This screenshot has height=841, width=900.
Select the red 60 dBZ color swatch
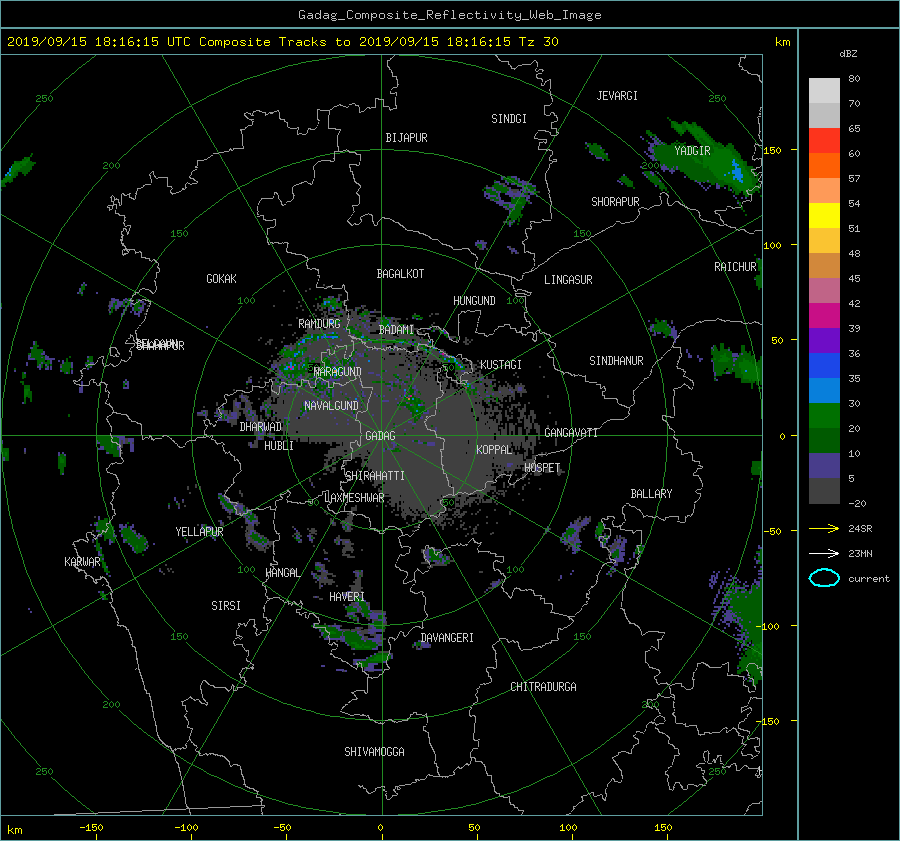pos(824,140)
